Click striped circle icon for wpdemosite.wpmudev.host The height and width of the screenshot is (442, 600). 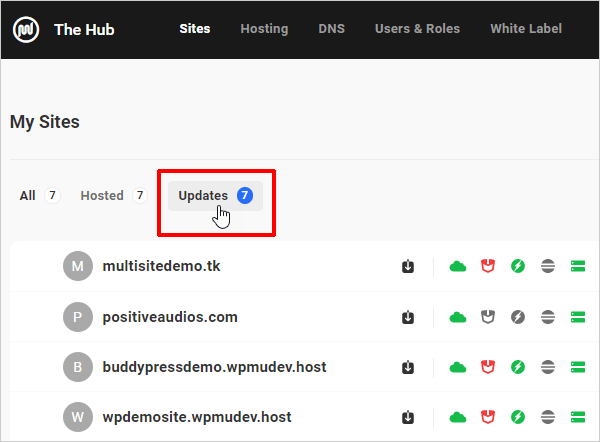[548, 417]
